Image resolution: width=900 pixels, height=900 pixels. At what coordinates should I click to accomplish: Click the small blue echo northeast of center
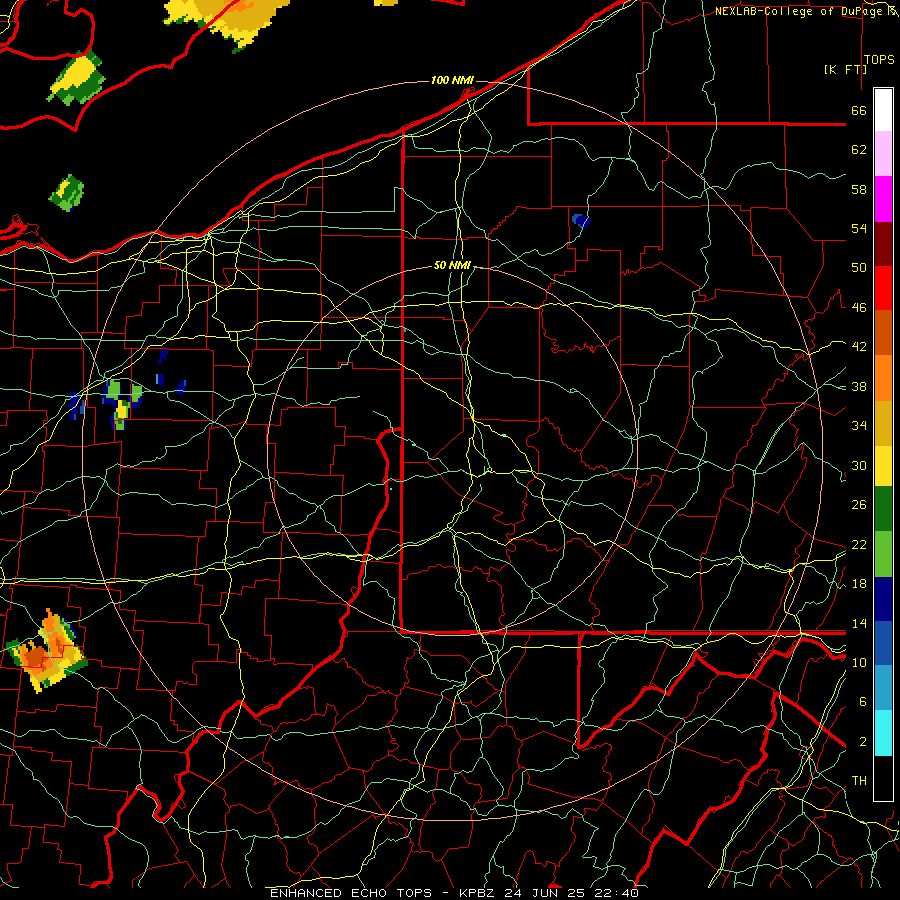(x=581, y=220)
